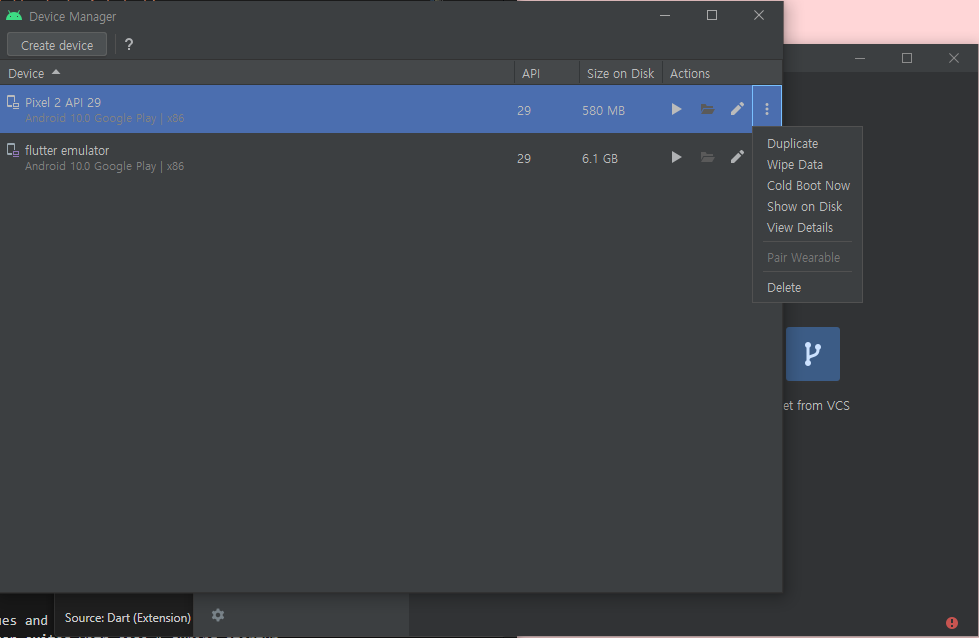Click the Get from VCS branch icon
This screenshot has width=979, height=638.
click(812, 354)
